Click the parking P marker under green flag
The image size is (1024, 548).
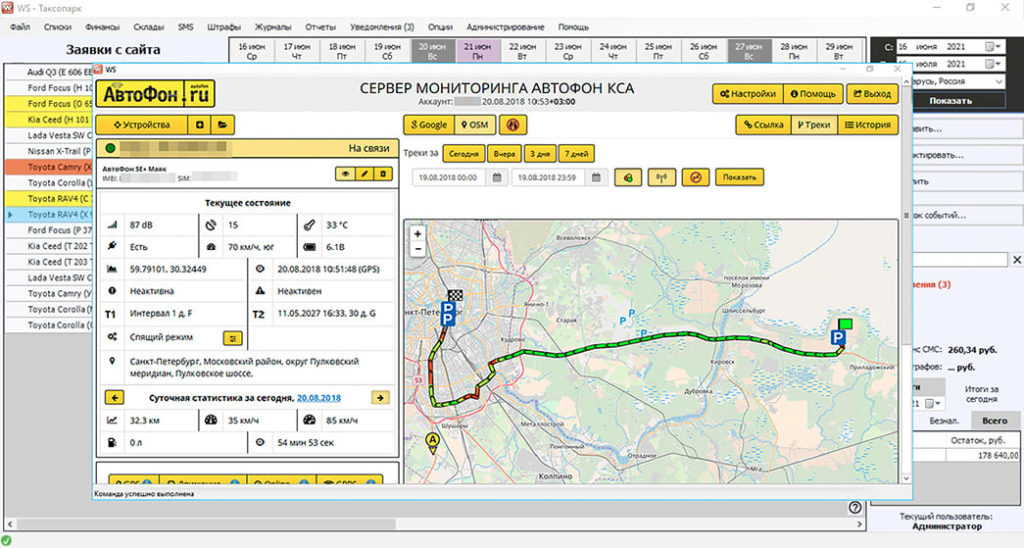click(x=838, y=338)
